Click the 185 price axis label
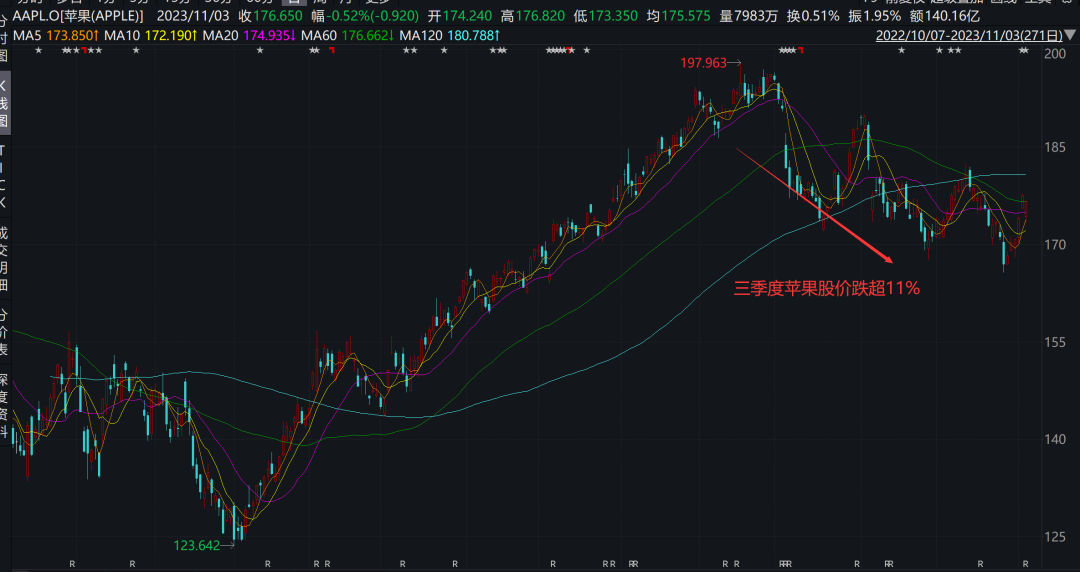The image size is (1080, 572). (1055, 147)
